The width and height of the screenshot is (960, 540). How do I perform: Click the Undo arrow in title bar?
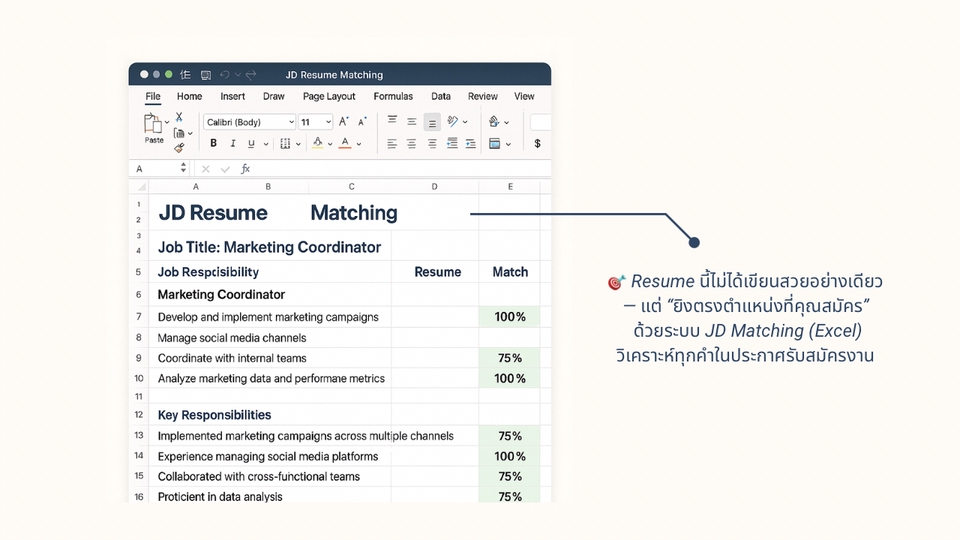[225, 75]
